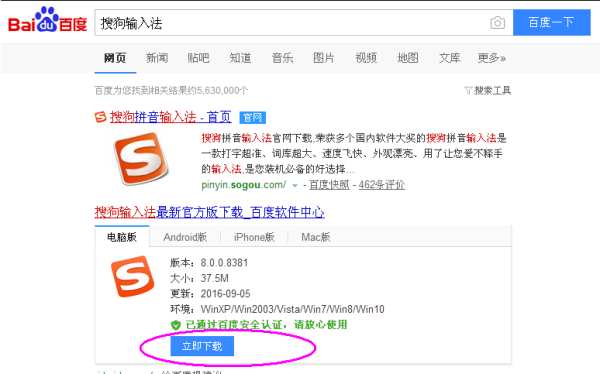Switch to the iPhone版 tab

coord(254,237)
